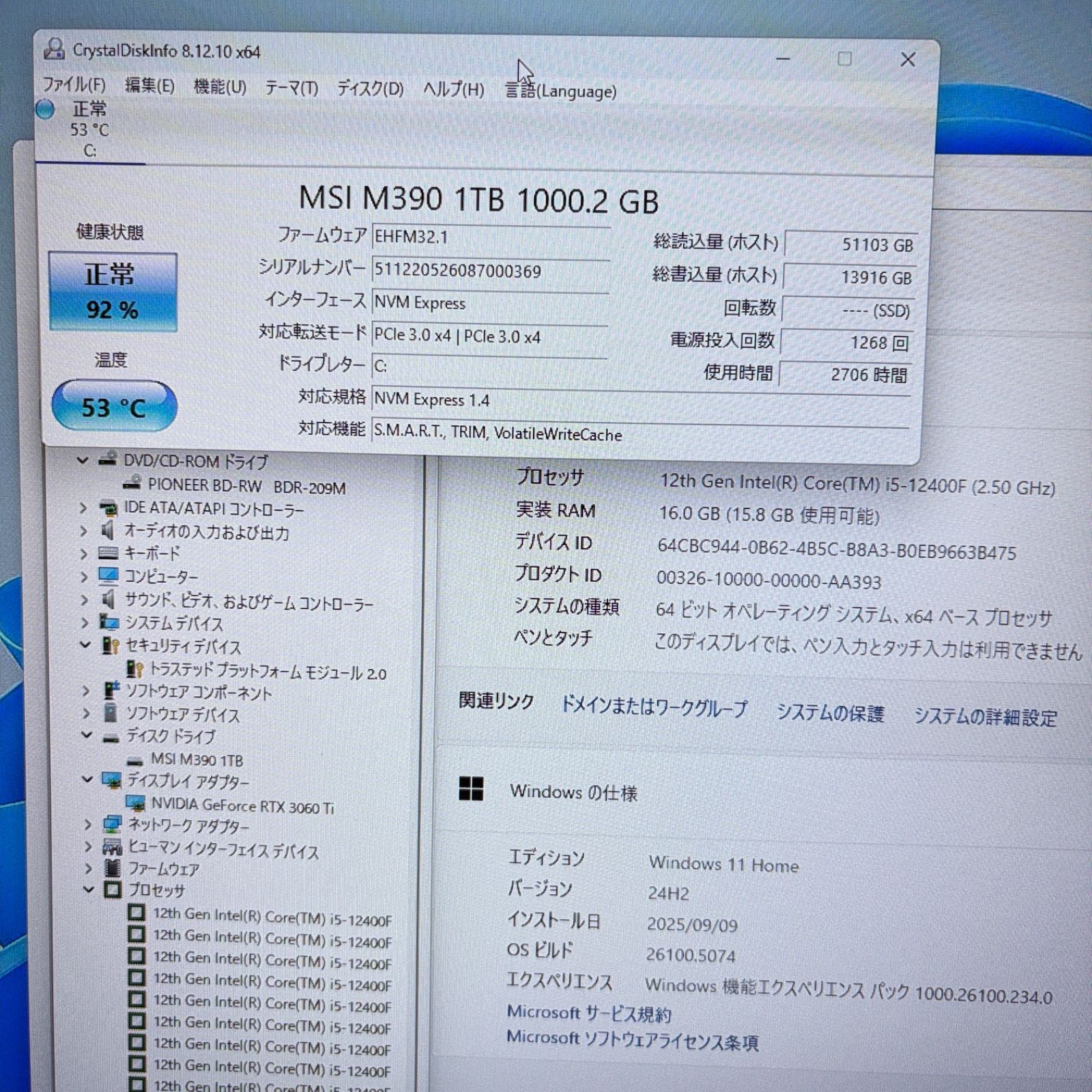Open the Microsoft ソフトウェアライセンス条項 link
Screen dimensions: 1092x1092
pos(633,1039)
